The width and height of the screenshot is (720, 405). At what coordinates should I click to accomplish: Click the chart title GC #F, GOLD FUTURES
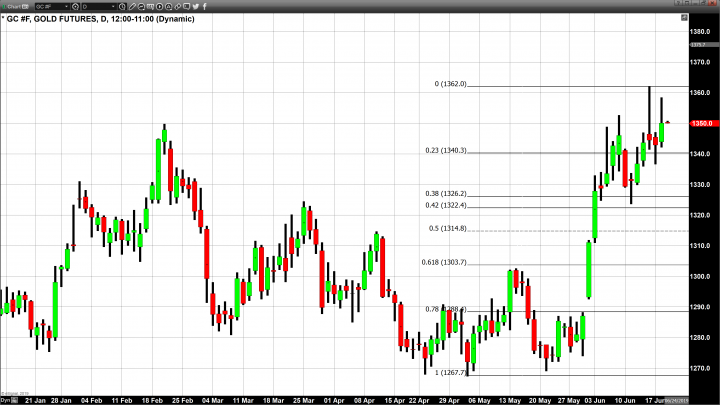click(x=62, y=18)
